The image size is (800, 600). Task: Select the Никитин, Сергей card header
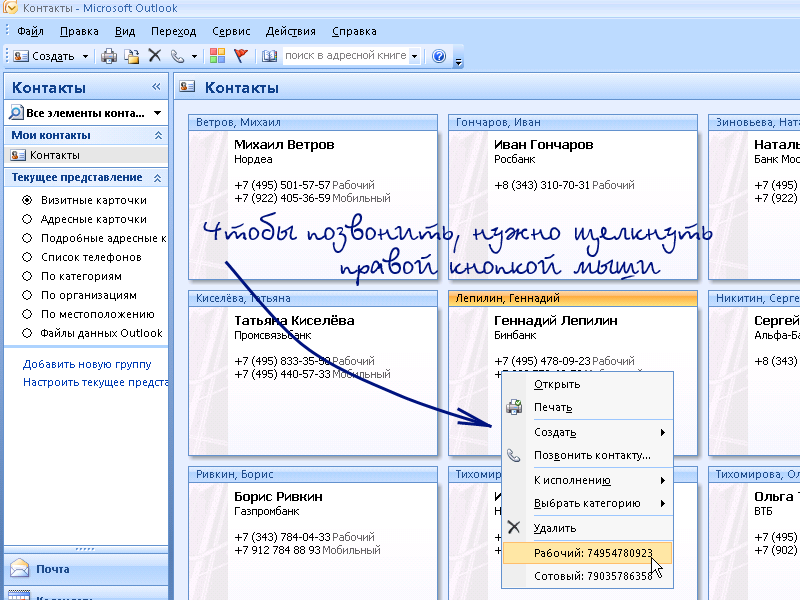[x=754, y=298]
